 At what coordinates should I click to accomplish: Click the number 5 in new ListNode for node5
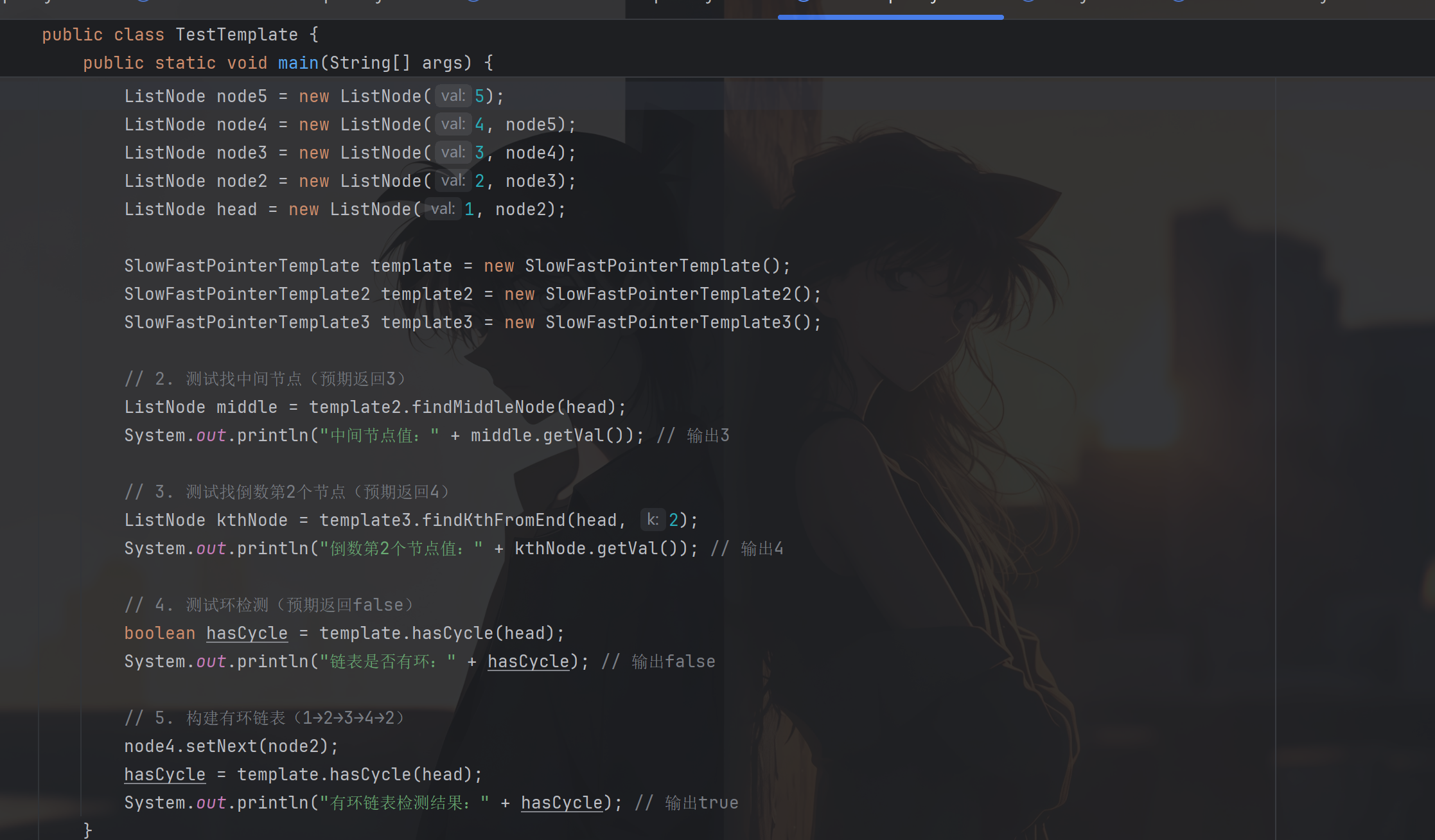pos(479,96)
